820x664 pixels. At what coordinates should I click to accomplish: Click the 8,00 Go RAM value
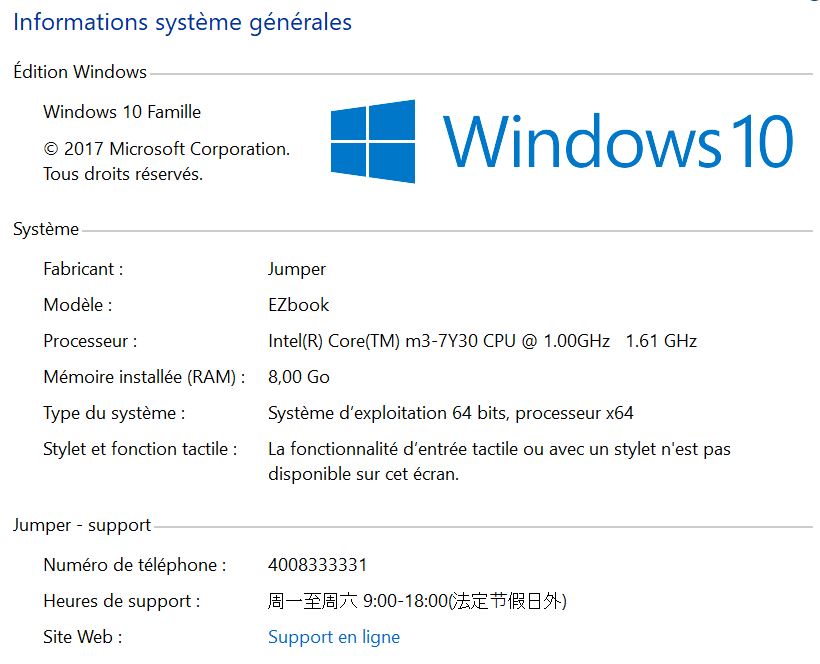(x=299, y=377)
